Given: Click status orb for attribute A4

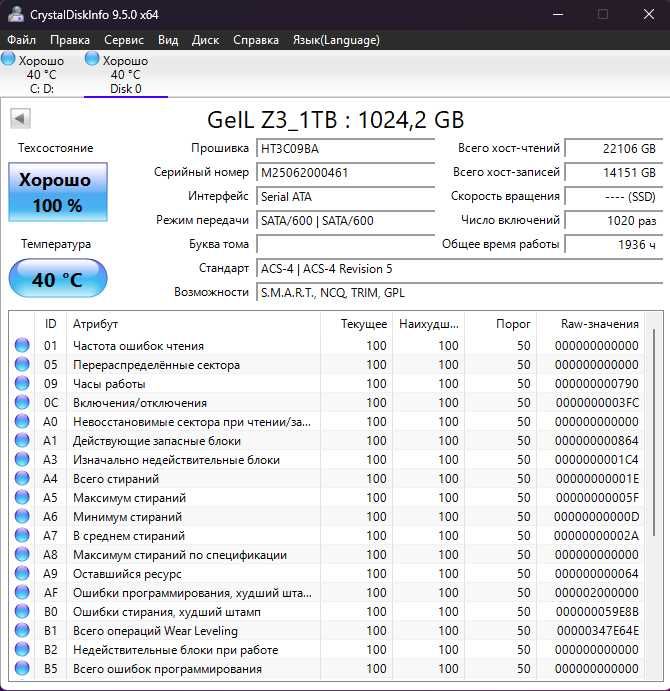Looking at the screenshot, I should click(22, 478).
